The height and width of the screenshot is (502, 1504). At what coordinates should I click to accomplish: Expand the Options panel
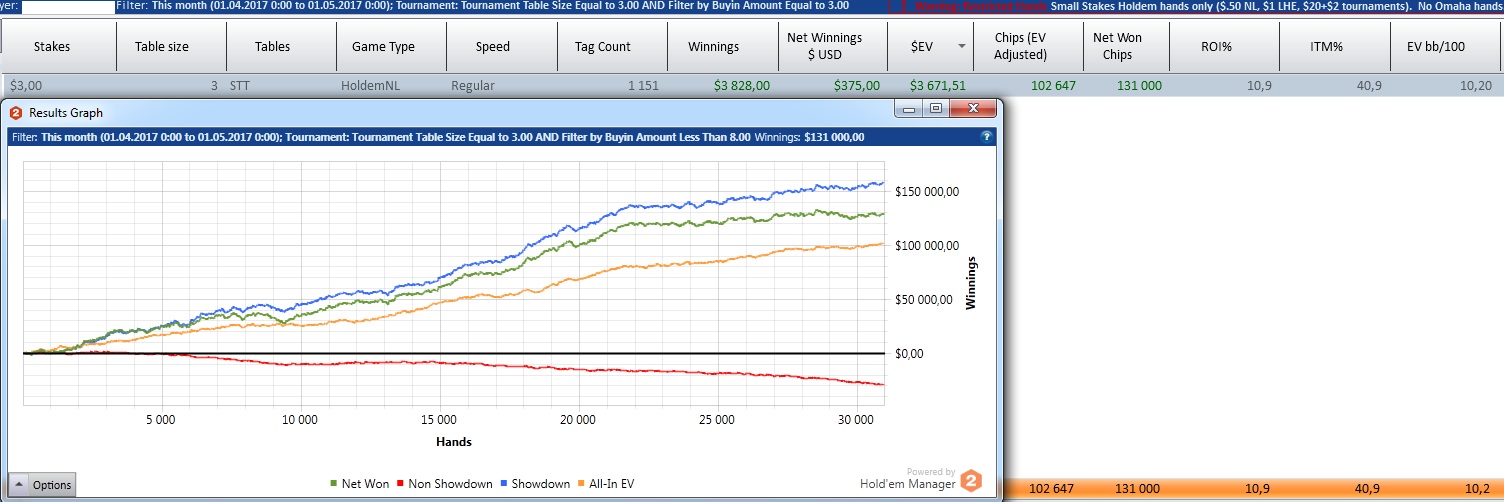tap(42, 485)
